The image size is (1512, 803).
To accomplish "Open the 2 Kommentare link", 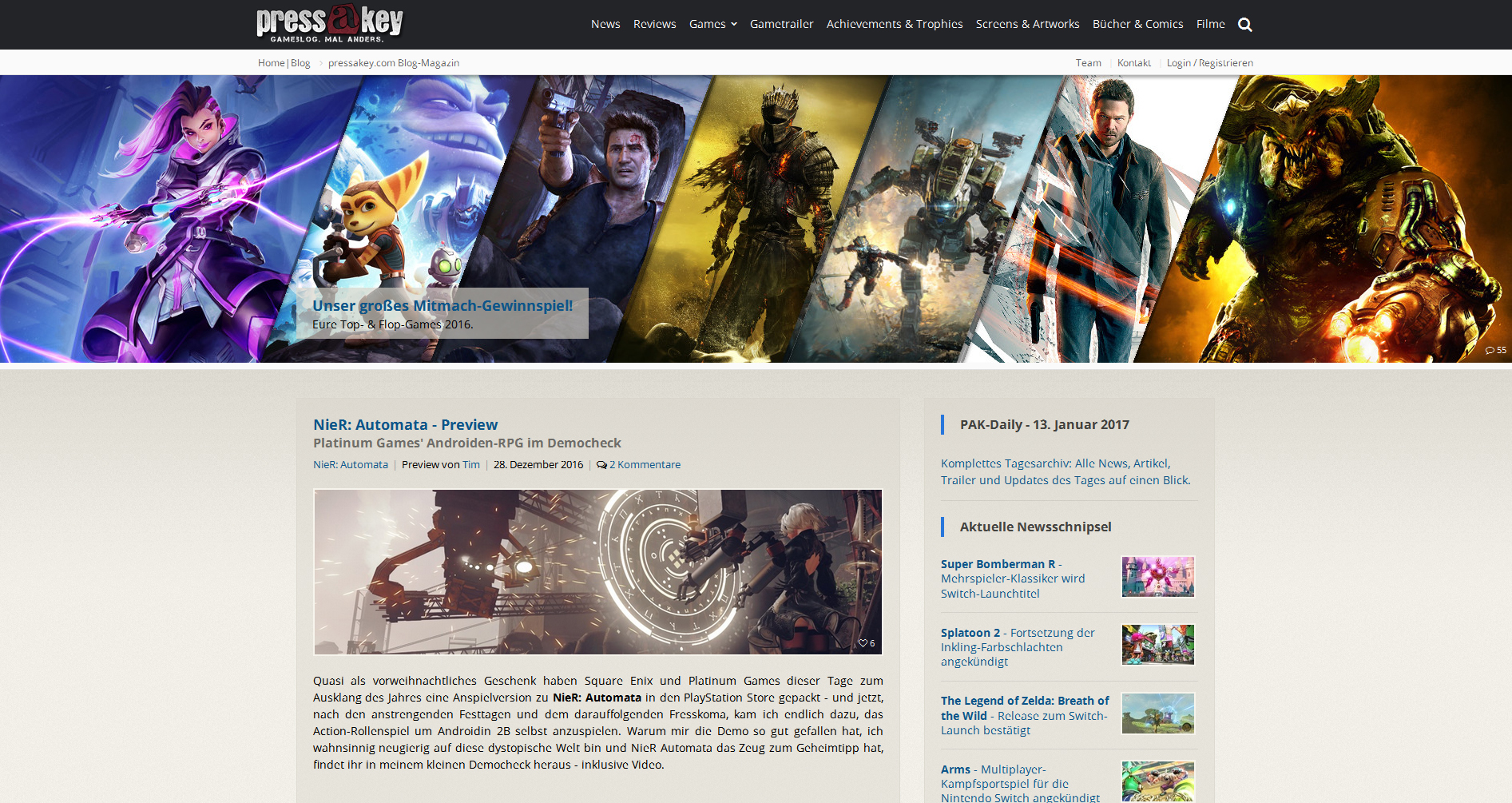I will pyautogui.click(x=645, y=465).
